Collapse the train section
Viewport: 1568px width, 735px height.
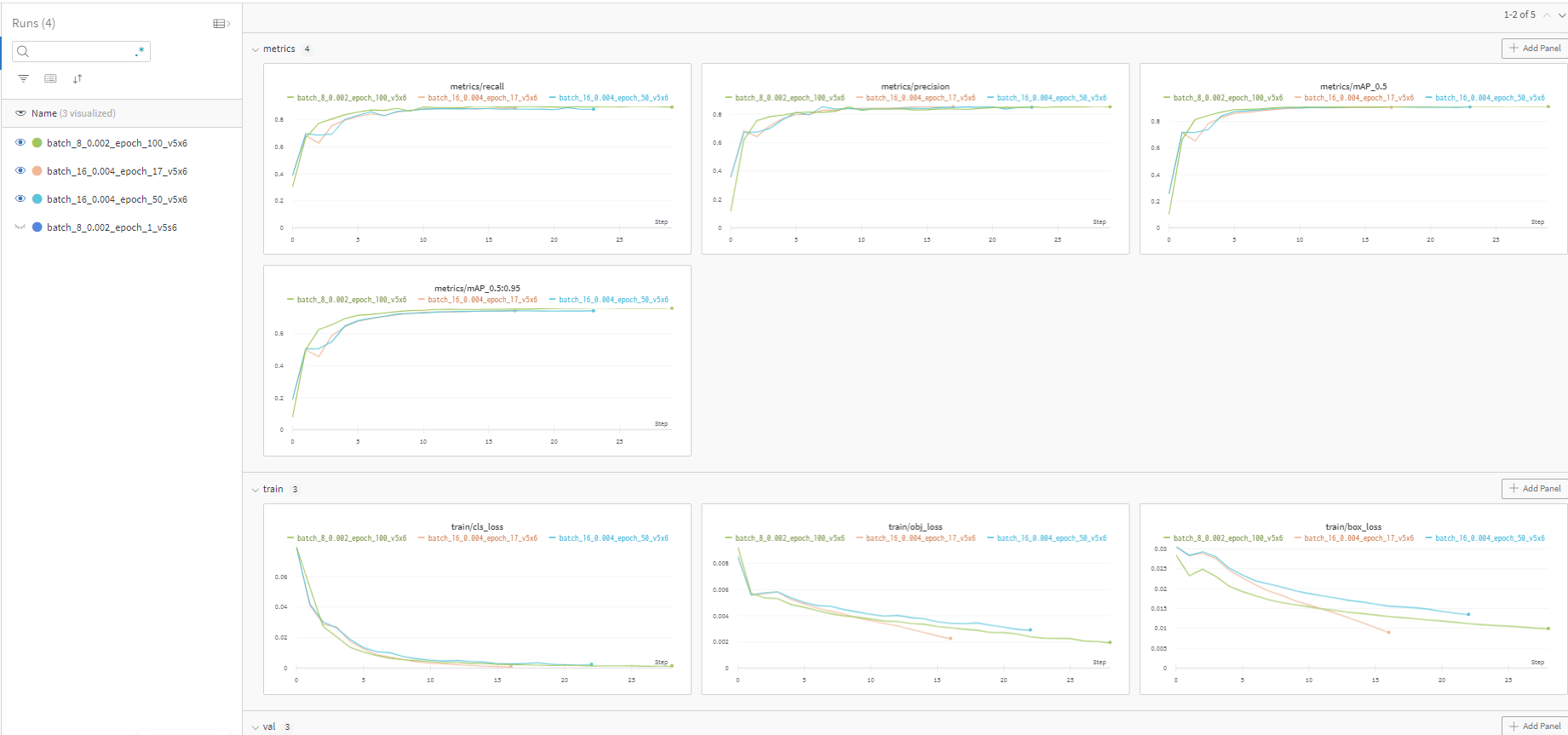pos(255,490)
